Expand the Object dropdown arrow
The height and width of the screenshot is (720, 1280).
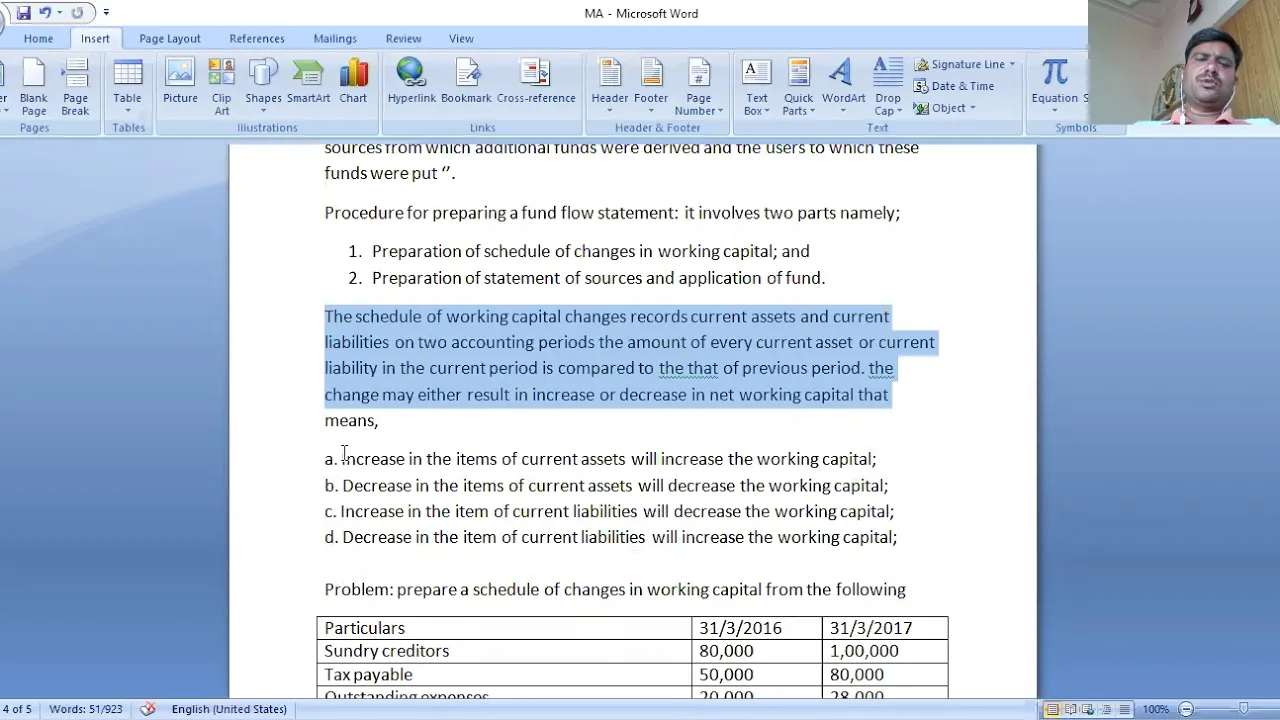click(972, 108)
